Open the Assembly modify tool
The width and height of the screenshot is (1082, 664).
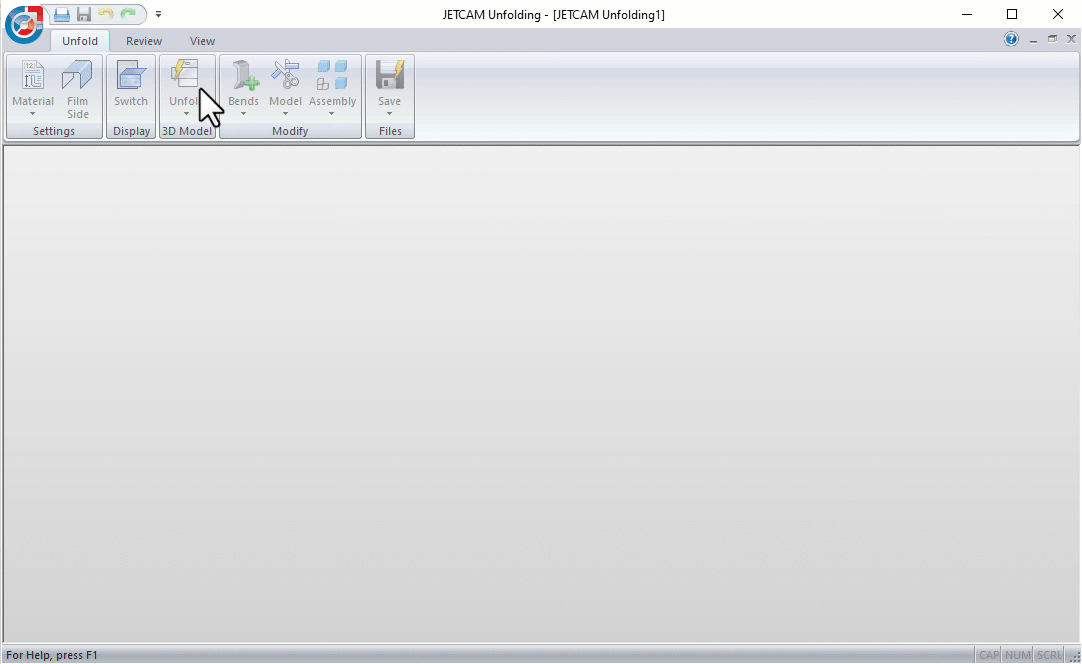pos(332,88)
